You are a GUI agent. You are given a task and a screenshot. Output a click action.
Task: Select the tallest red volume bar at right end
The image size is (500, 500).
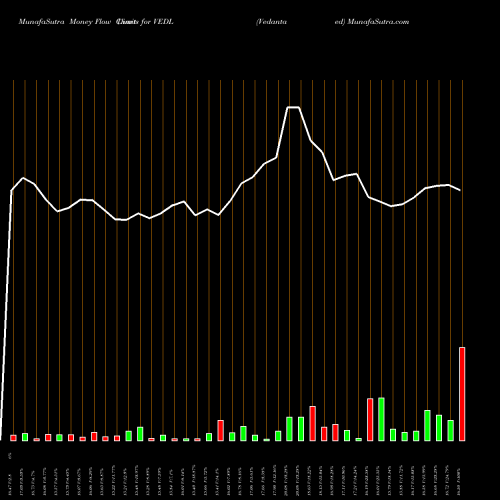click(x=462, y=394)
